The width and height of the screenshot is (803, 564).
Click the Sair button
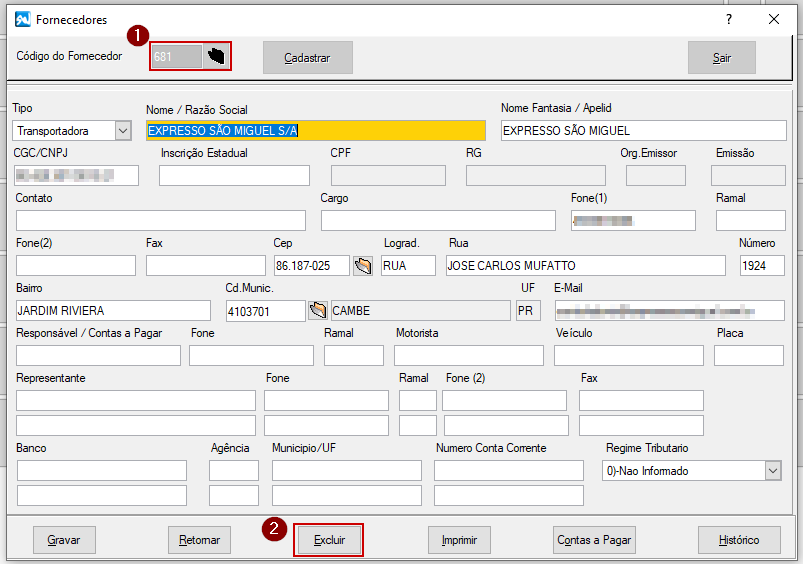pos(722,57)
